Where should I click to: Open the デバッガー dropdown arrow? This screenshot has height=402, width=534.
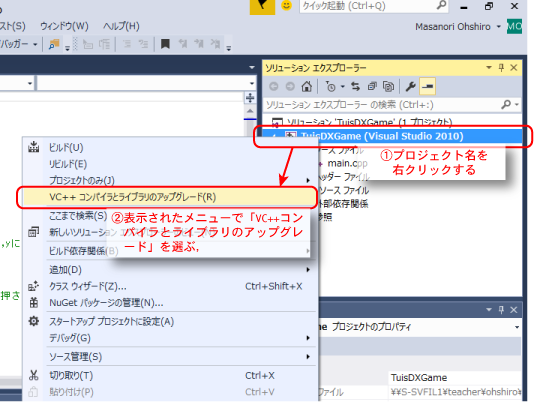[x=35, y=45]
